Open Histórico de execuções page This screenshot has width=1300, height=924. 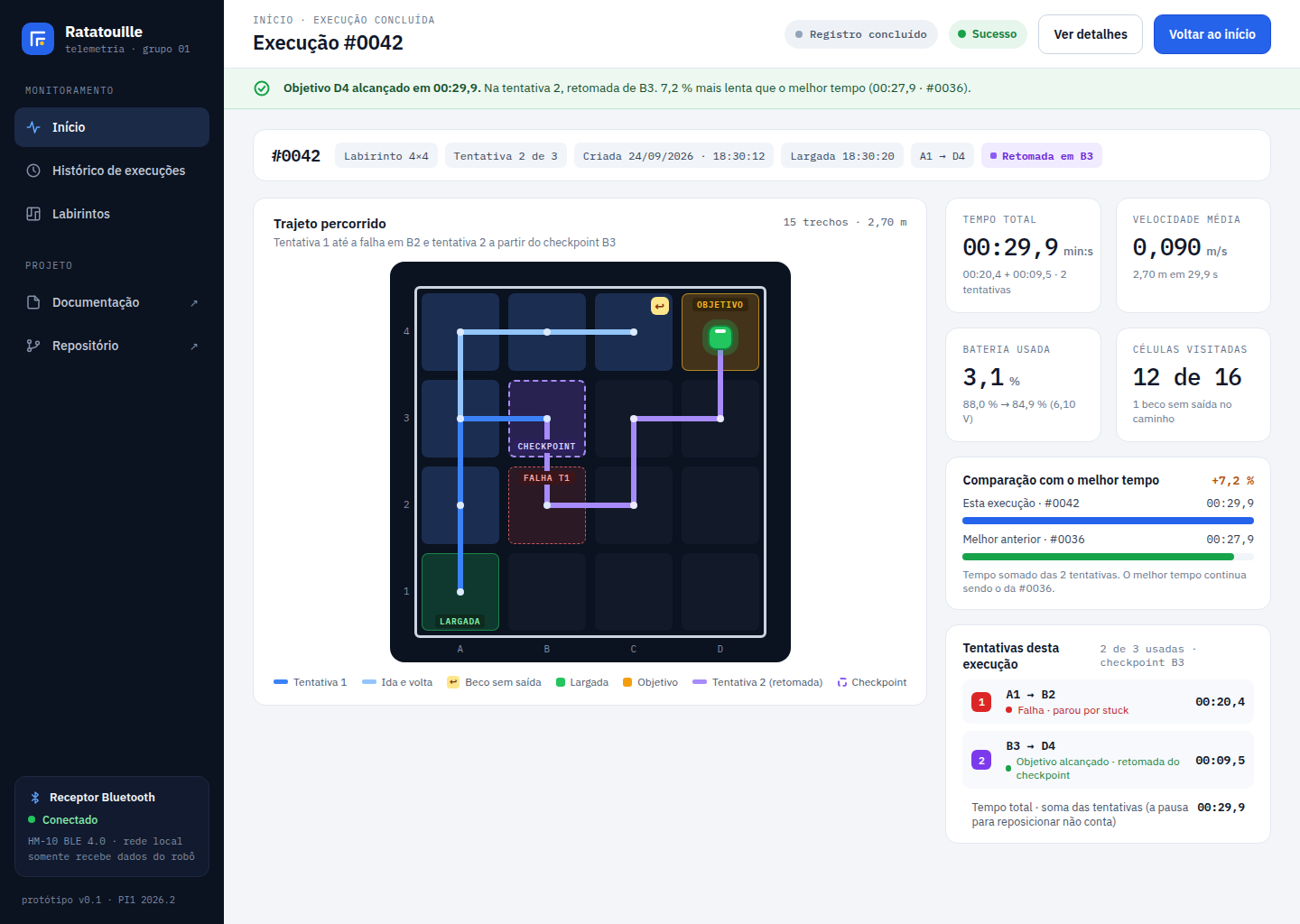[x=112, y=171]
